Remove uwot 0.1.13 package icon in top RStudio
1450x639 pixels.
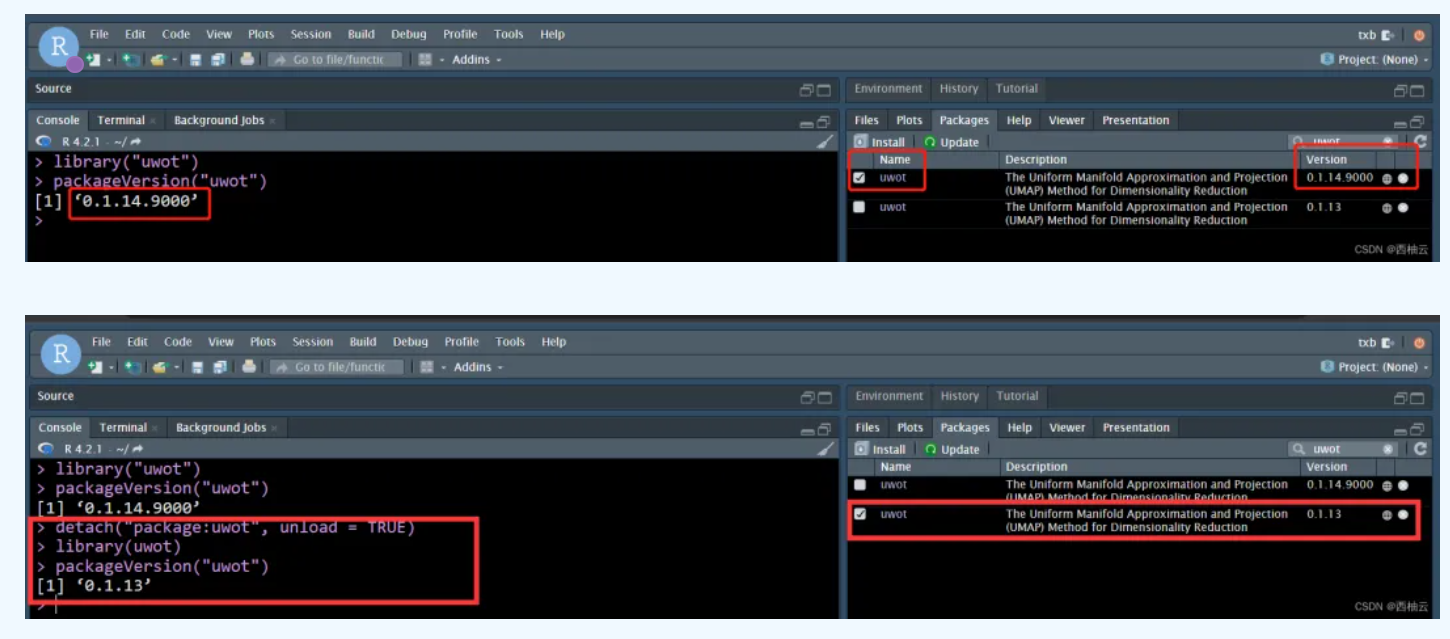click(x=1403, y=208)
